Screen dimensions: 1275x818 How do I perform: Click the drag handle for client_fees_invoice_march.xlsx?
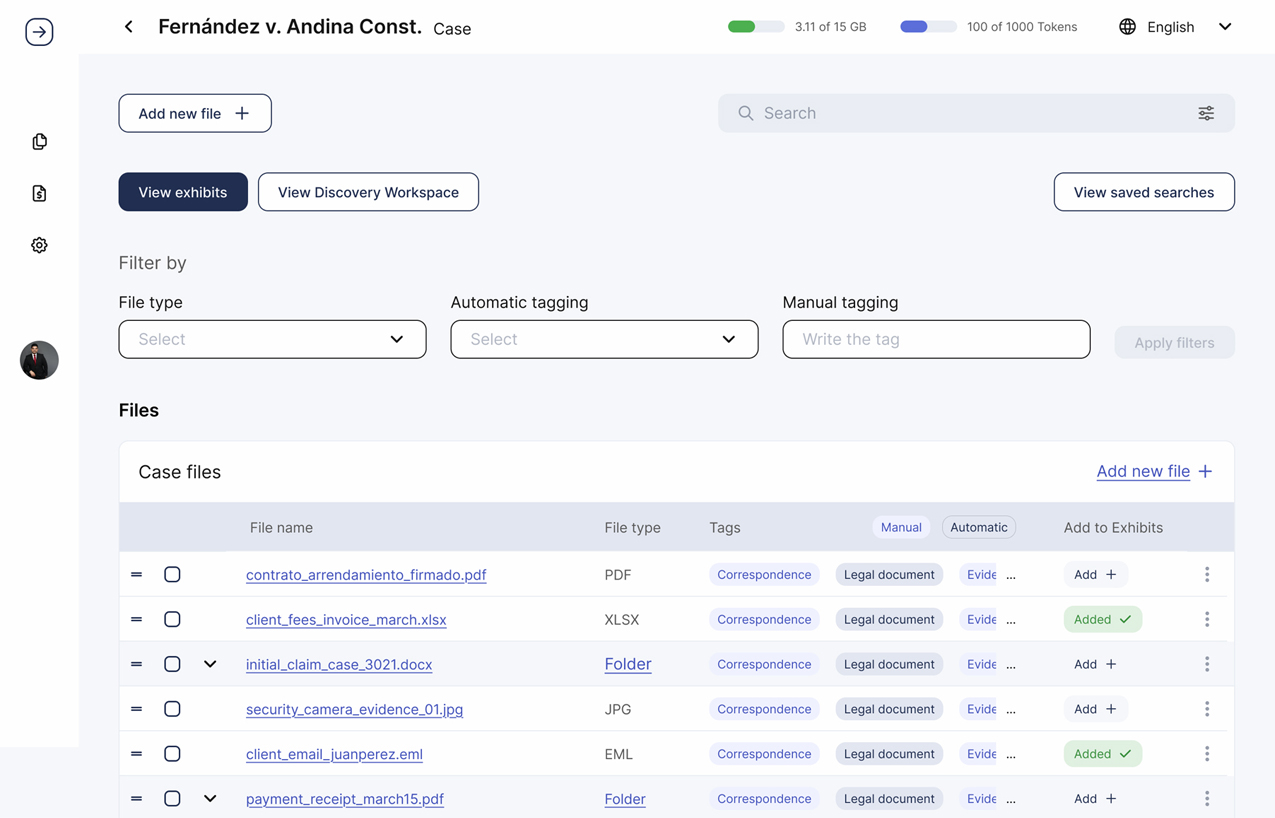136,619
